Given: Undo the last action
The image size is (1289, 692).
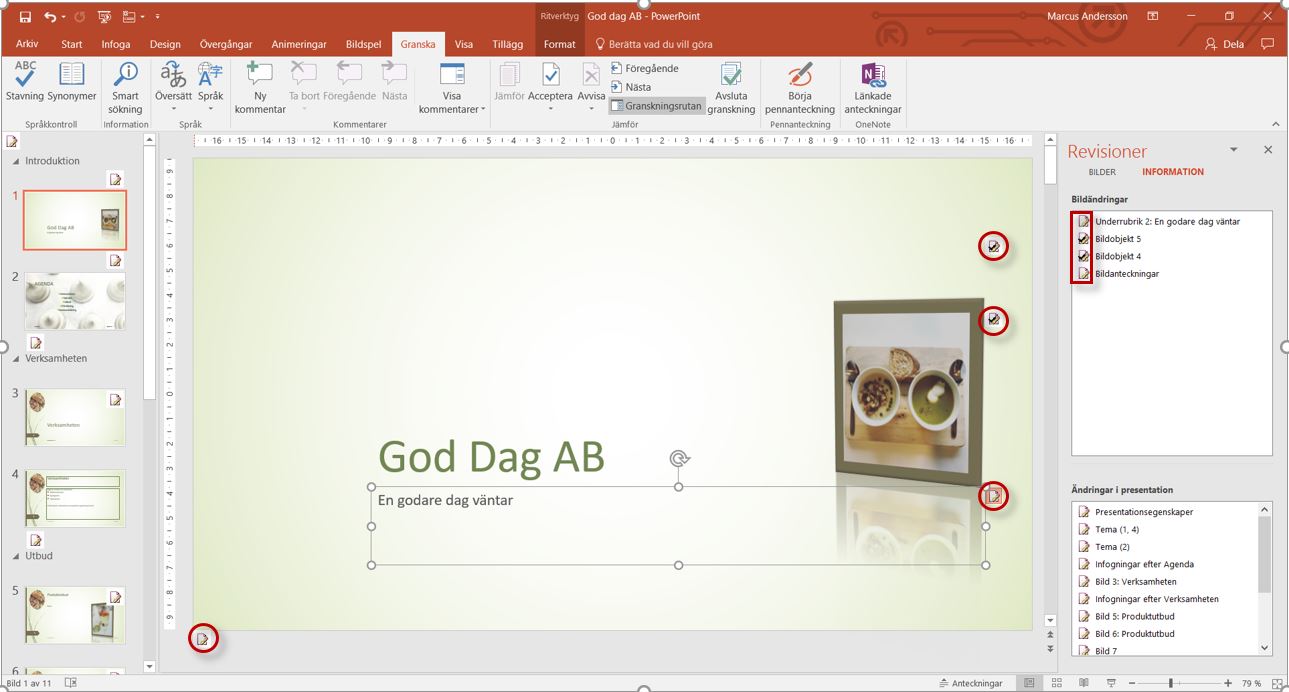Looking at the screenshot, I should coord(50,17).
